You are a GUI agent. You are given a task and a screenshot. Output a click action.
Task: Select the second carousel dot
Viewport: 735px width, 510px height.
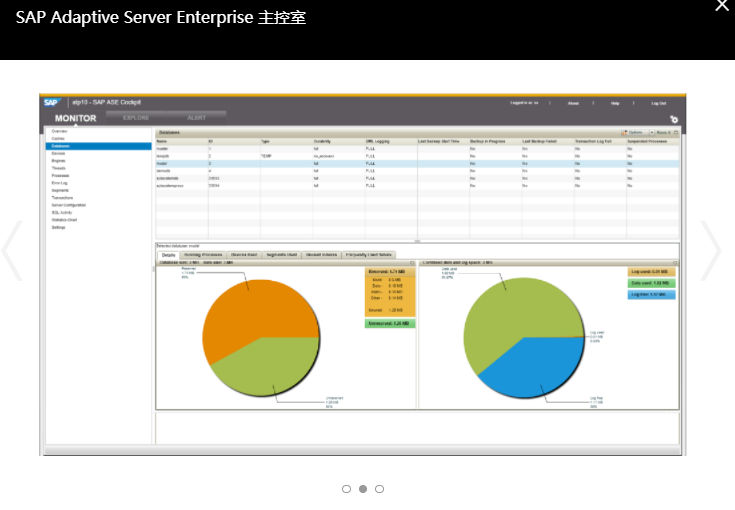coord(363,489)
